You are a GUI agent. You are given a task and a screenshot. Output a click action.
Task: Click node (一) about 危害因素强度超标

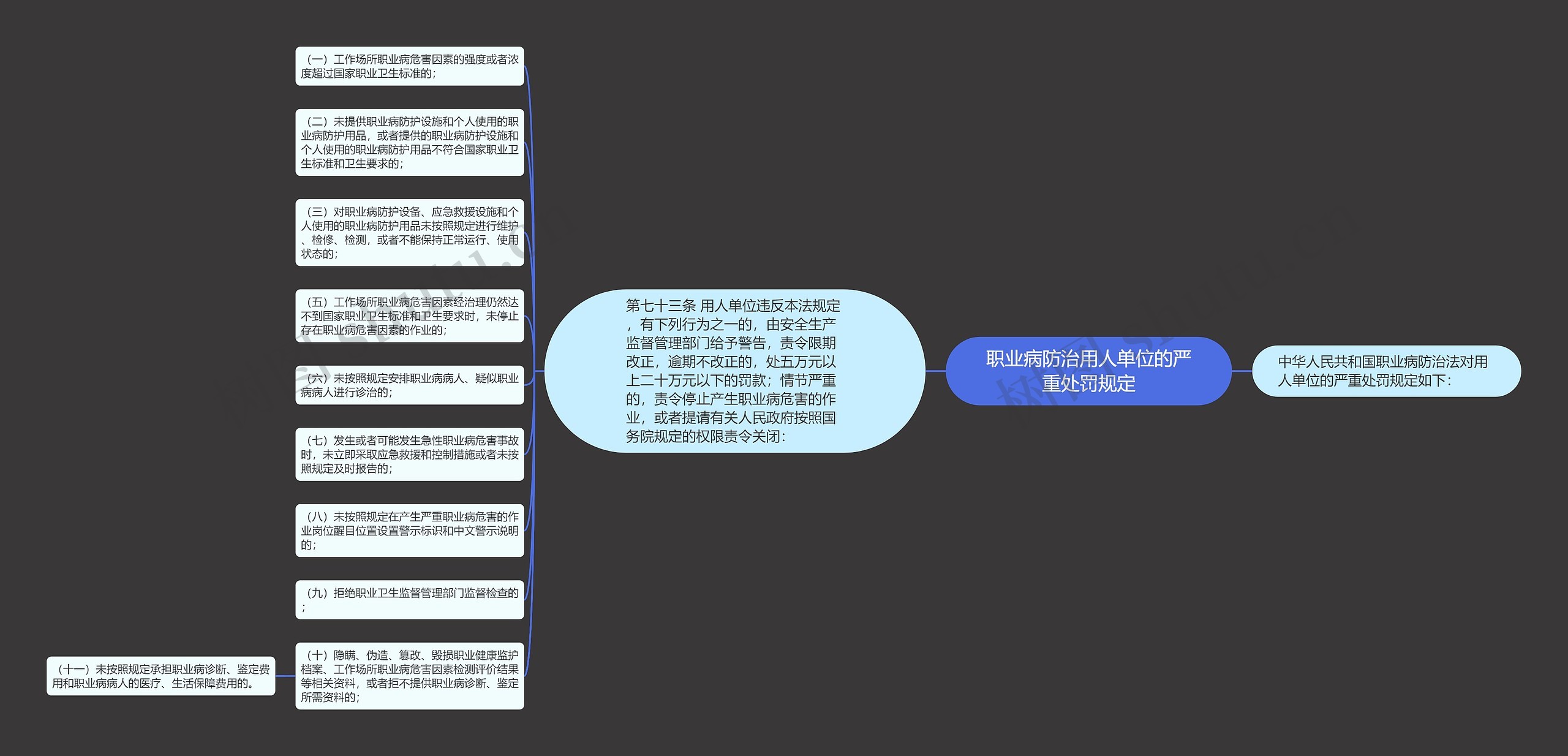click(409, 67)
